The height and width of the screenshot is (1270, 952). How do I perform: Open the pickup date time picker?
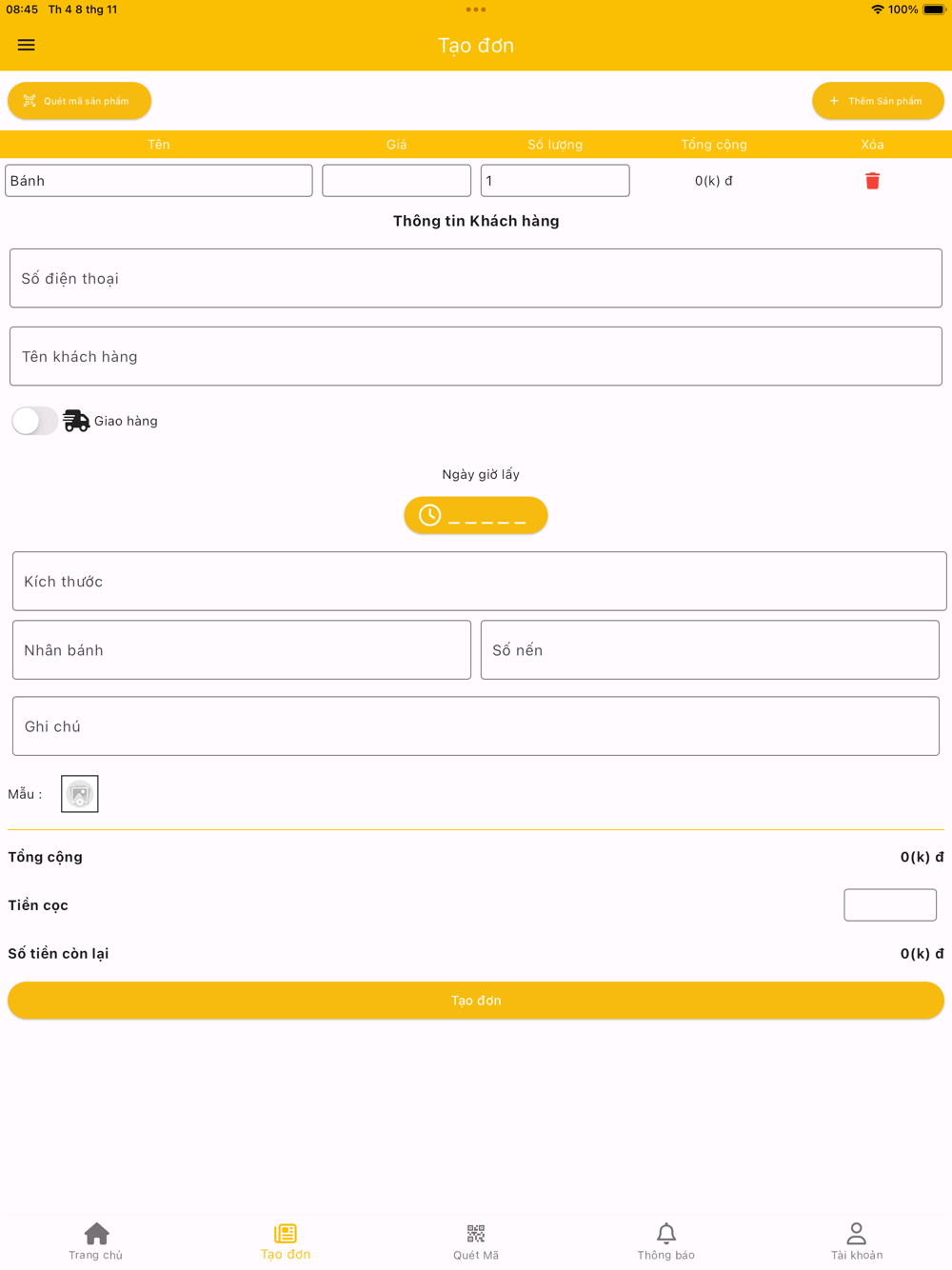click(x=476, y=515)
